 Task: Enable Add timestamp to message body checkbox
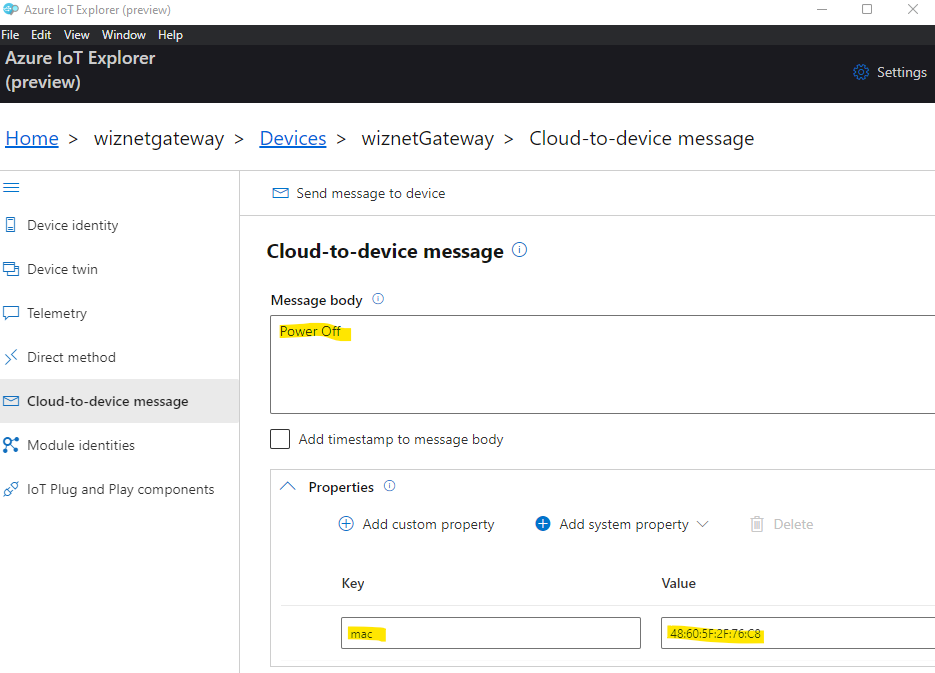[280, 439]
